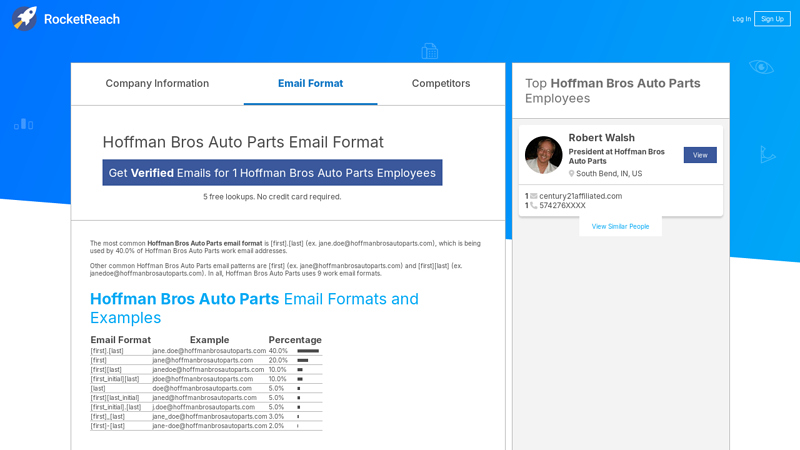Screen dimensions: 800x450
Task: Click the [first][last_initial] format cell
Action: click(x=114, y=397)
